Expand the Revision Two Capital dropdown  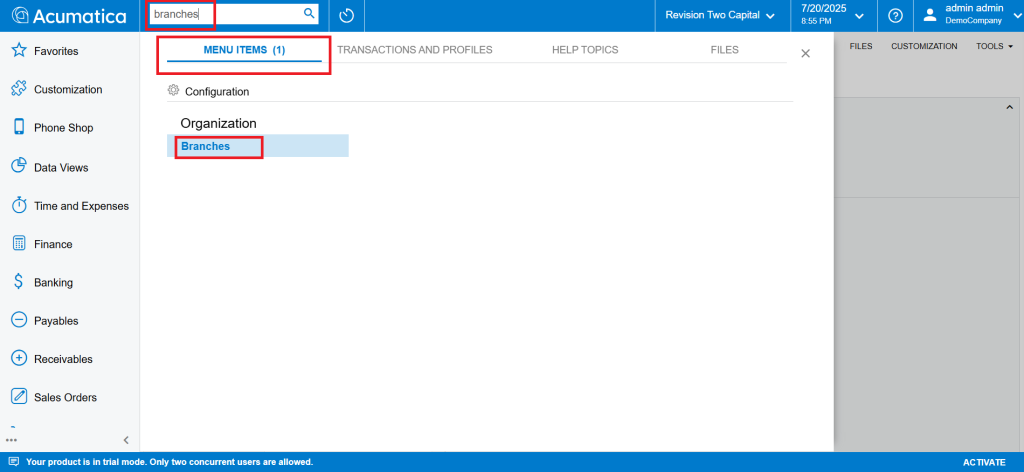tap(719, 15)
